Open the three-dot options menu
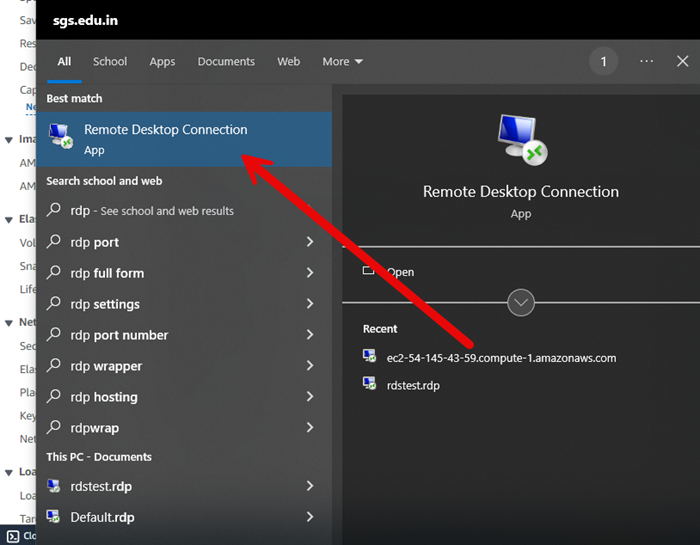This screenshot has height=545, width=700. tap(646, 61)
